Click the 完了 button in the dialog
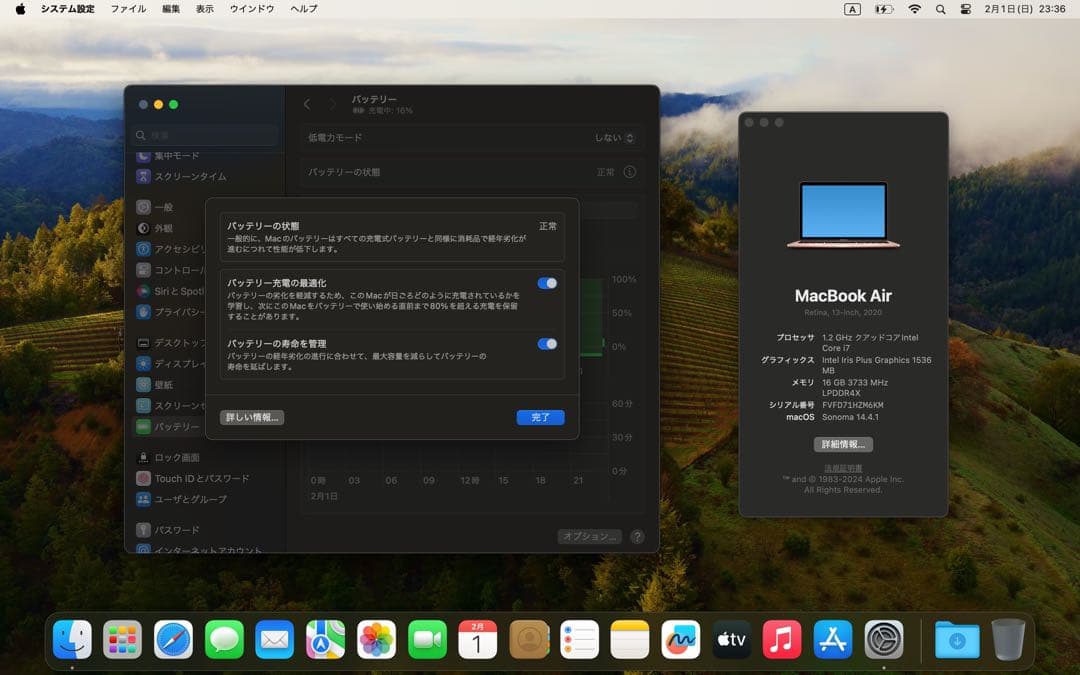This screenshot has width=1080, height=675. (x=540, y=417)
